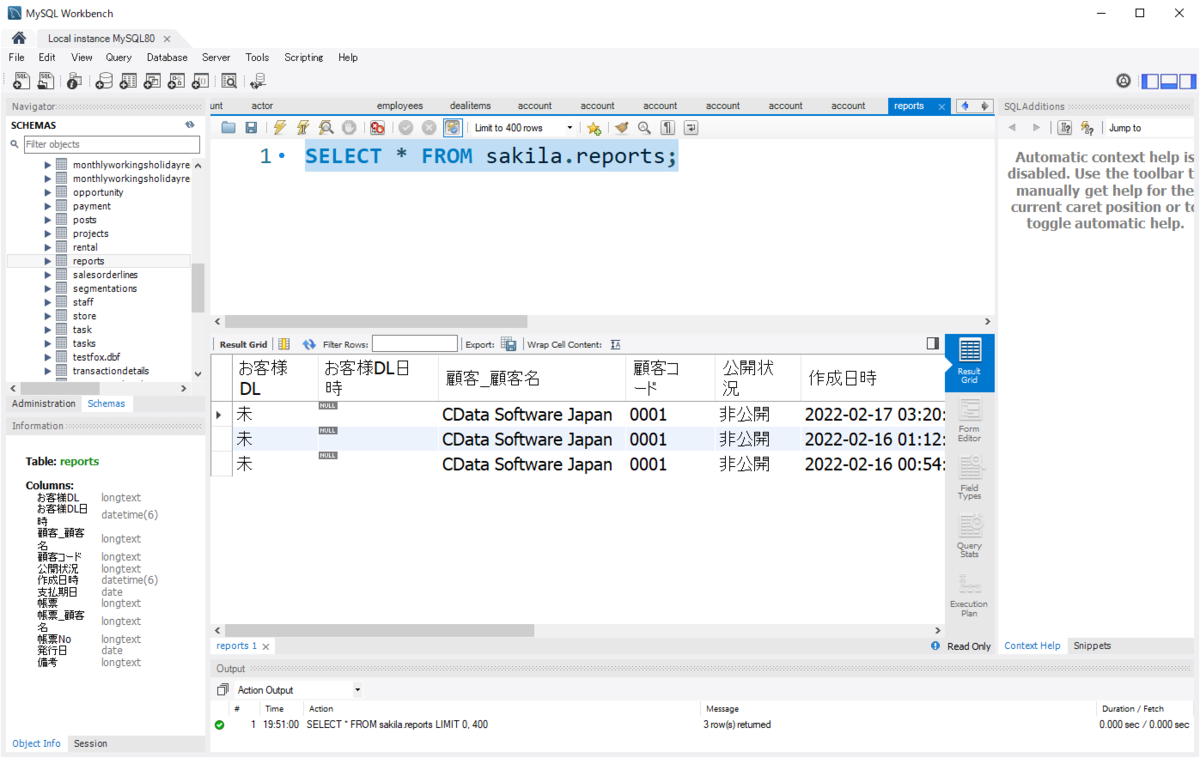Save the SQL script with the floppy icon

251,128
